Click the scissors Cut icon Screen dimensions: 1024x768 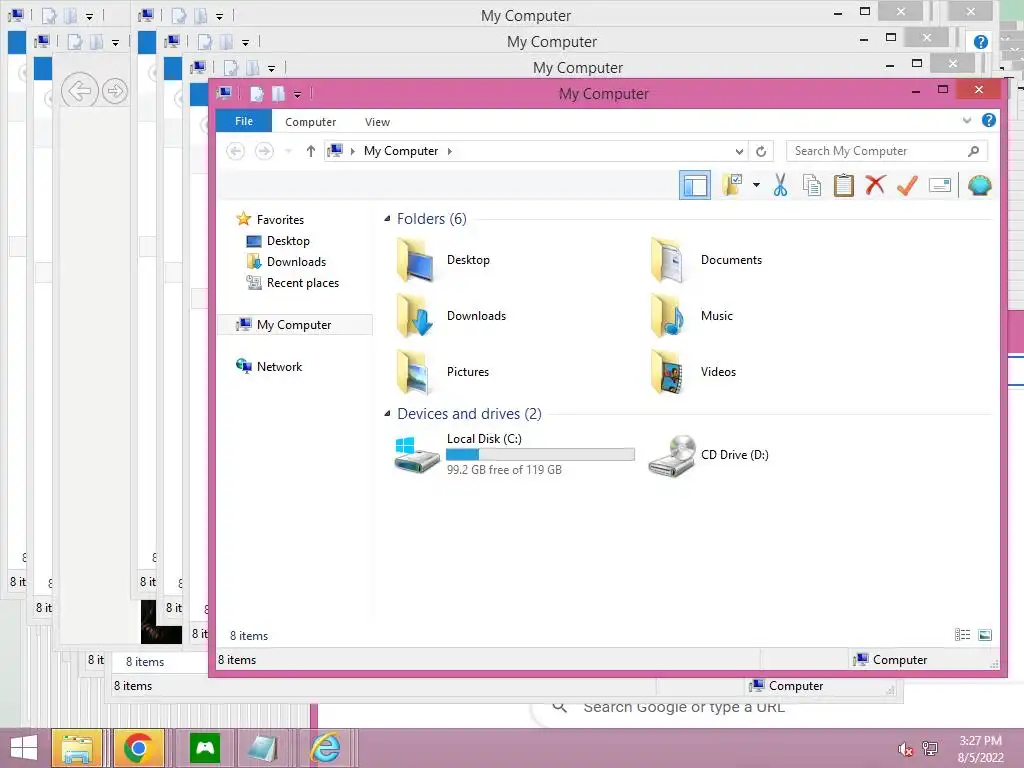coord(780,185)
